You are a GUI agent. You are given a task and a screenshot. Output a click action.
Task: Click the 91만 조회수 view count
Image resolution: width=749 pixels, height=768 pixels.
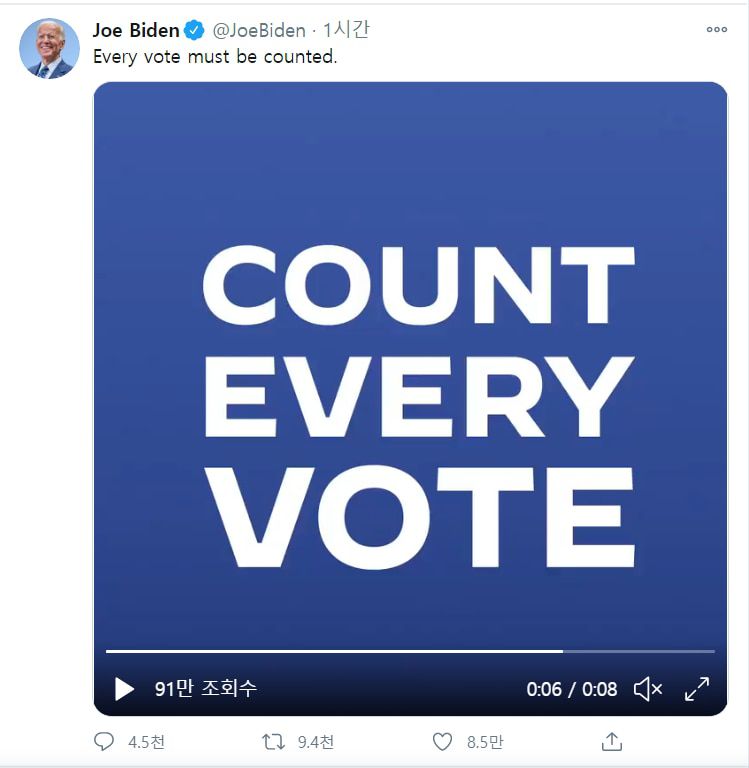coord(205,689)
